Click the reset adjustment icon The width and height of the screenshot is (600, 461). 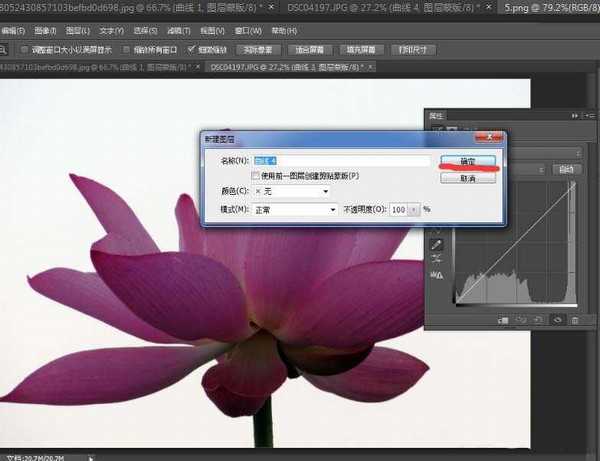(x=538, y=320)
